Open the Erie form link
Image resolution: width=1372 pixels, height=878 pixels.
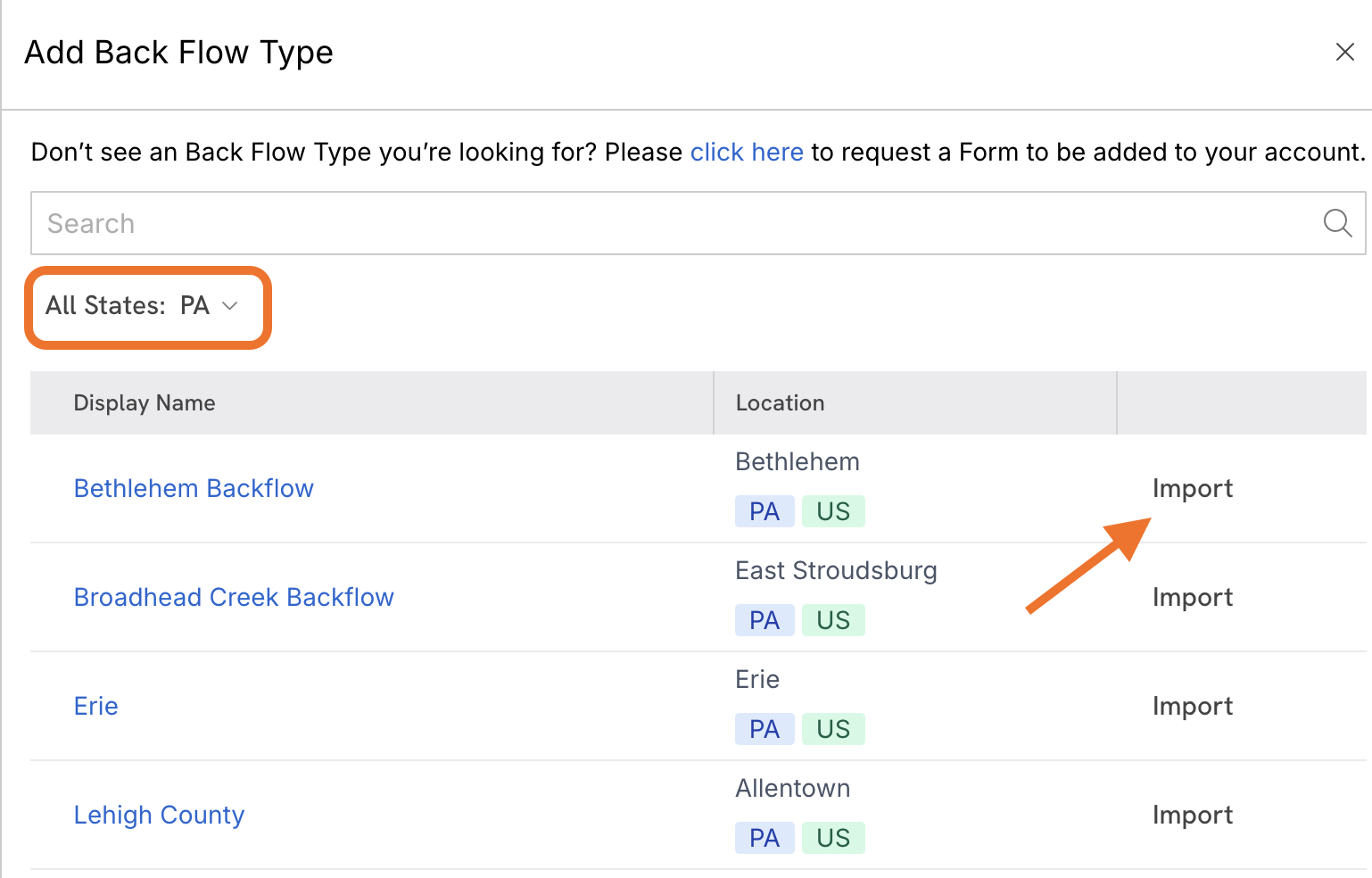pos(95,707)
